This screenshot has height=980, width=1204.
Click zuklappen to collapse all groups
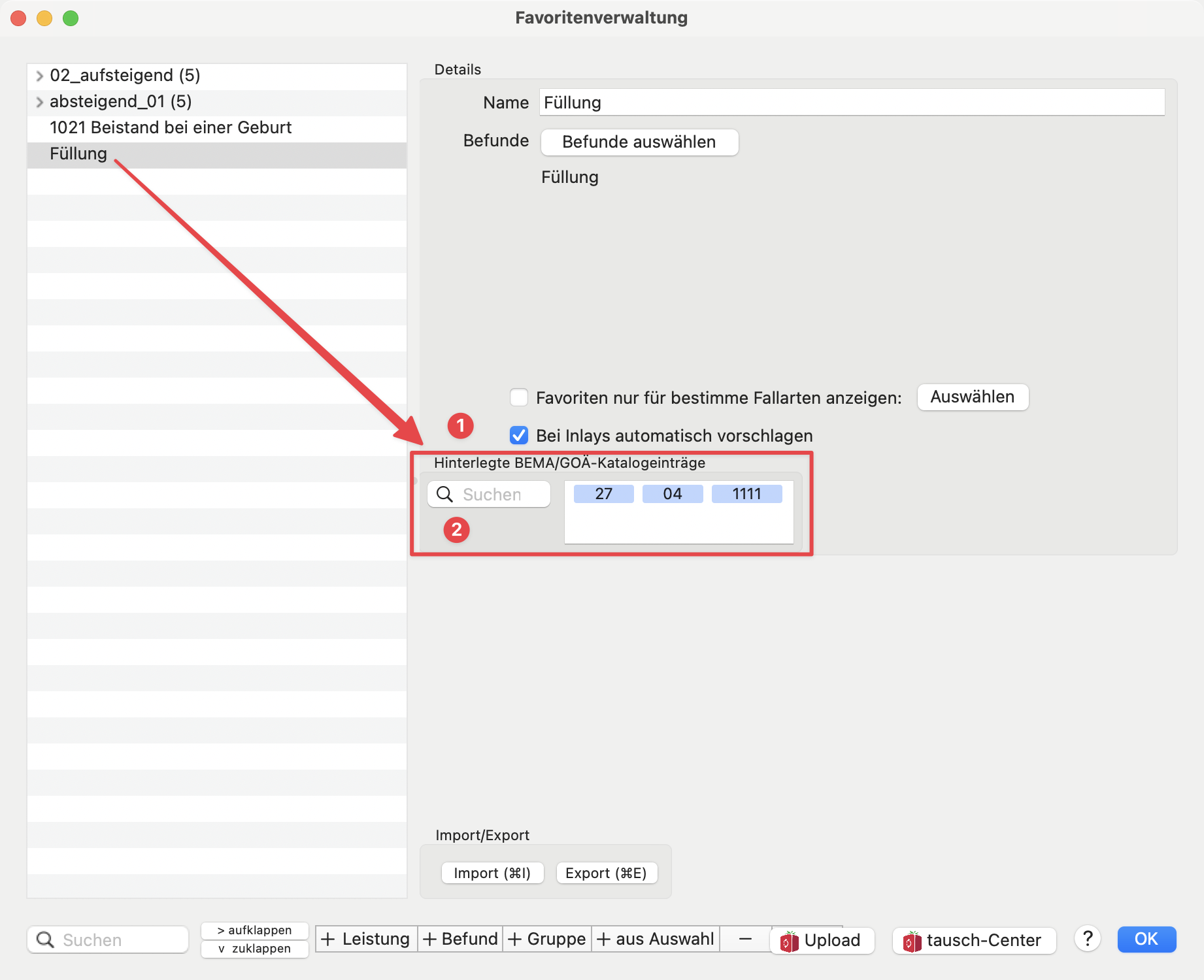coord(254,949)
